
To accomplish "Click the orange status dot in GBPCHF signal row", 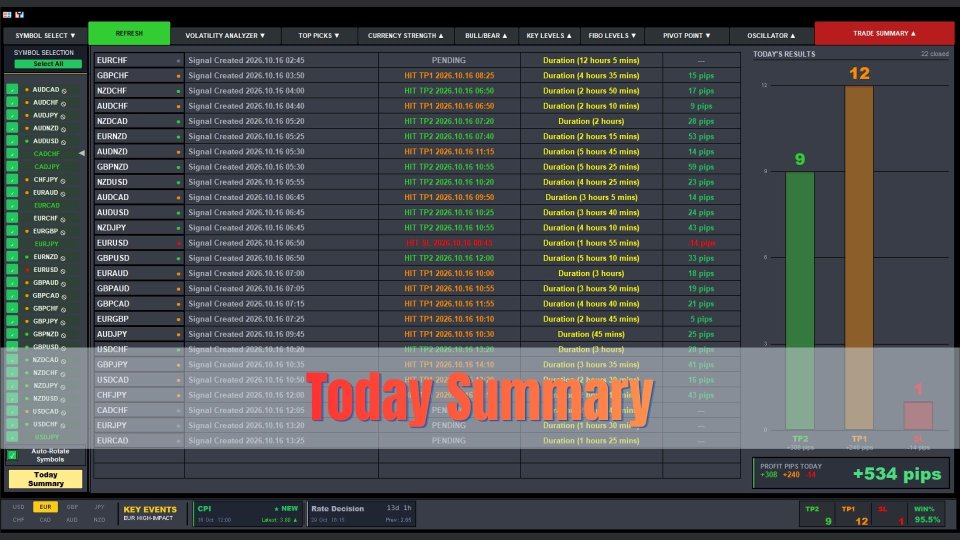I will tap(179, 76).
